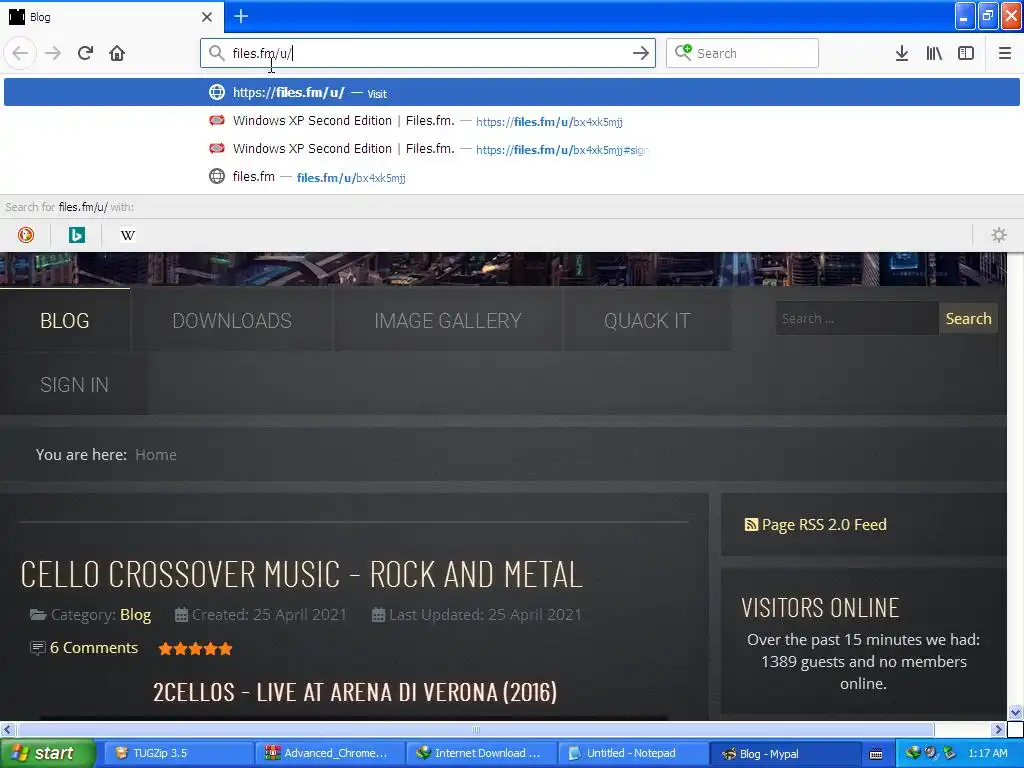Screen dimensions: 1024x768
Task: Open the hamburger application menu
Action: pos(1004,53)
